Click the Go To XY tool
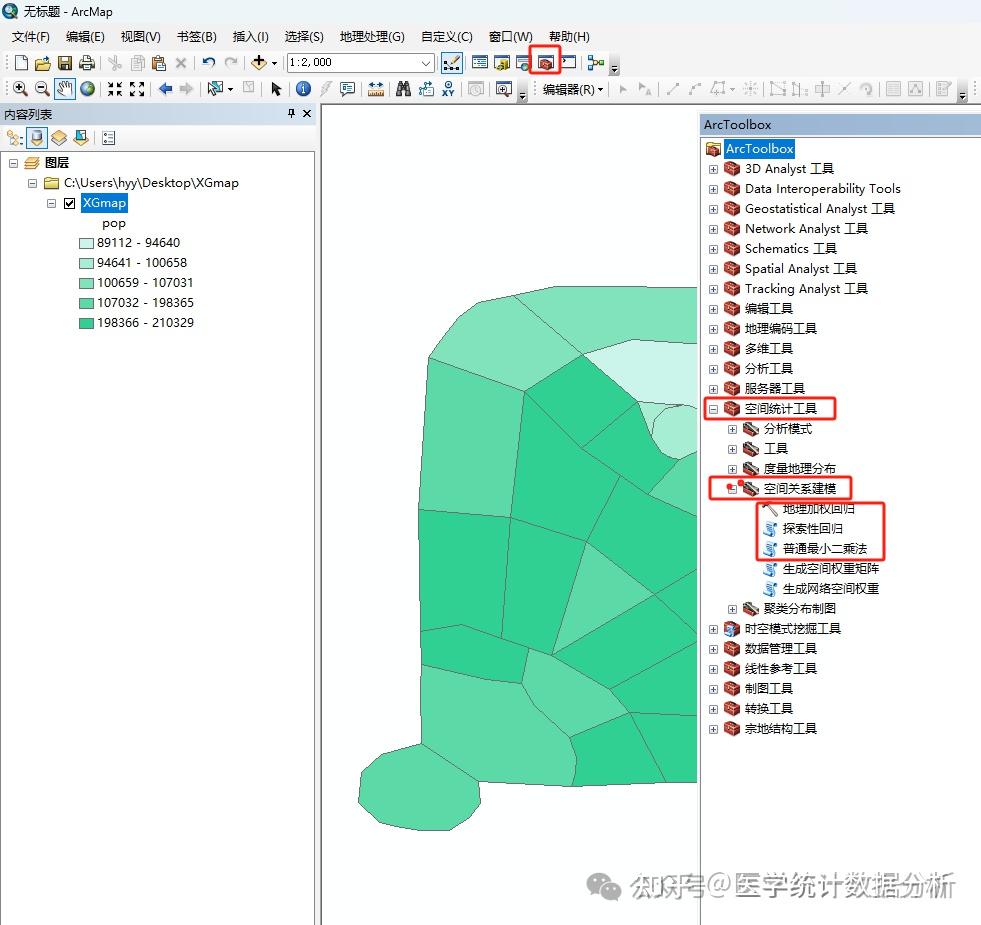 click(x=448, y=88)
